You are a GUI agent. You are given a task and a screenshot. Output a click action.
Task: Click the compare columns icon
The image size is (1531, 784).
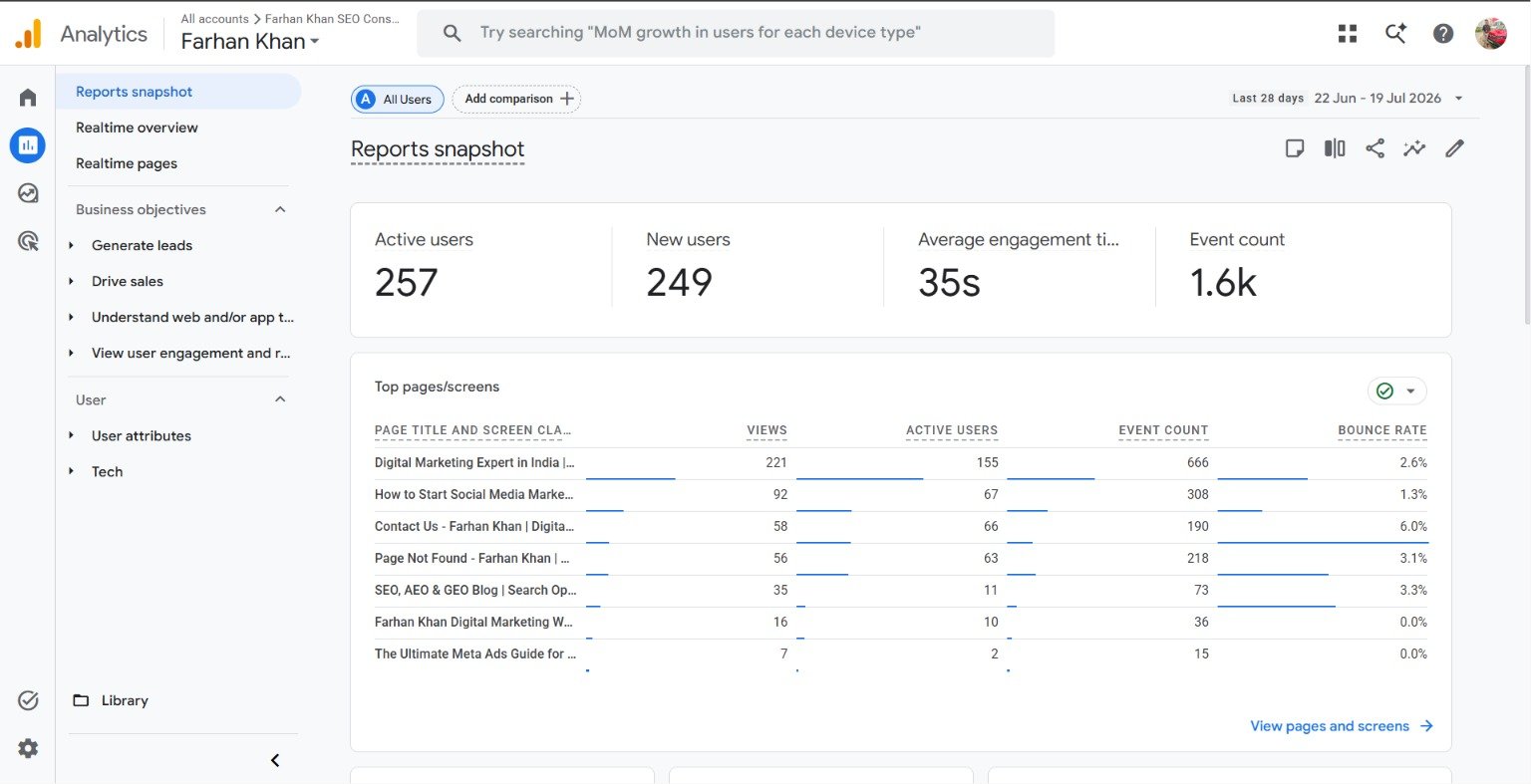click(x=1335, y=148)
